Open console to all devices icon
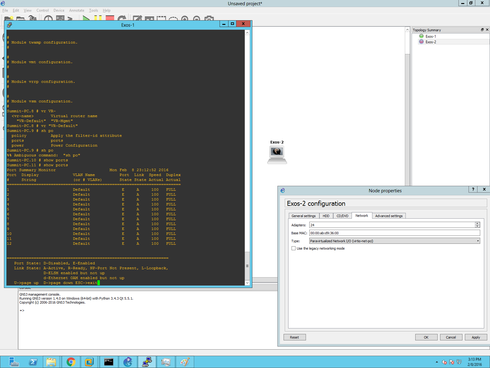Viewport: 490px width, 368px height. click(70, 19)
